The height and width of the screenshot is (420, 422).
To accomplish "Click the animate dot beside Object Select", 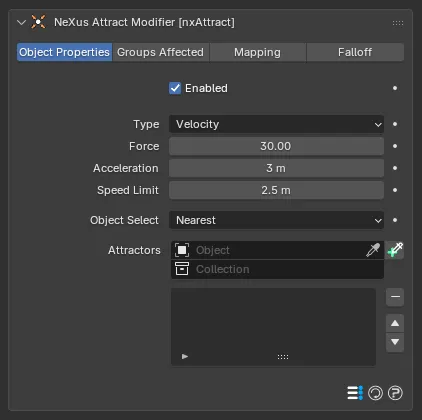I will pos(395,220).
